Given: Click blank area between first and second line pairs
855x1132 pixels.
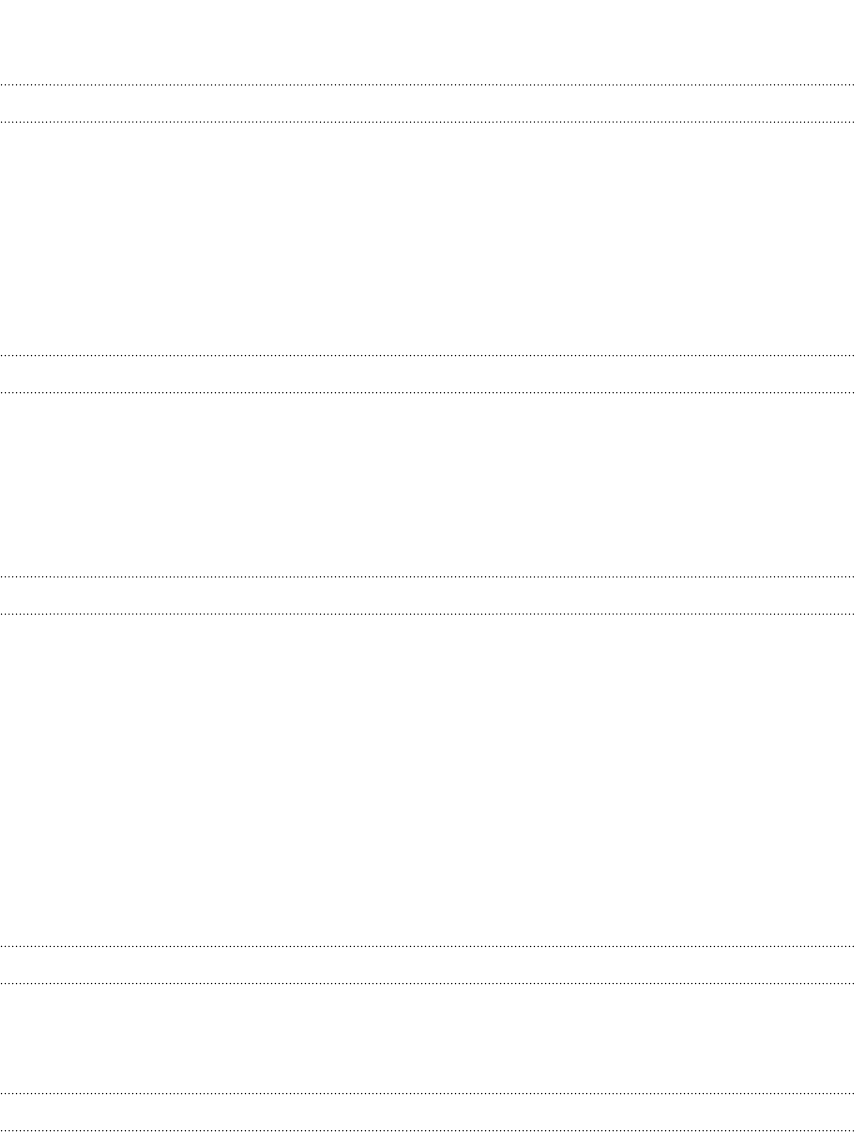Looking at the screenshot, I should 428,239.
